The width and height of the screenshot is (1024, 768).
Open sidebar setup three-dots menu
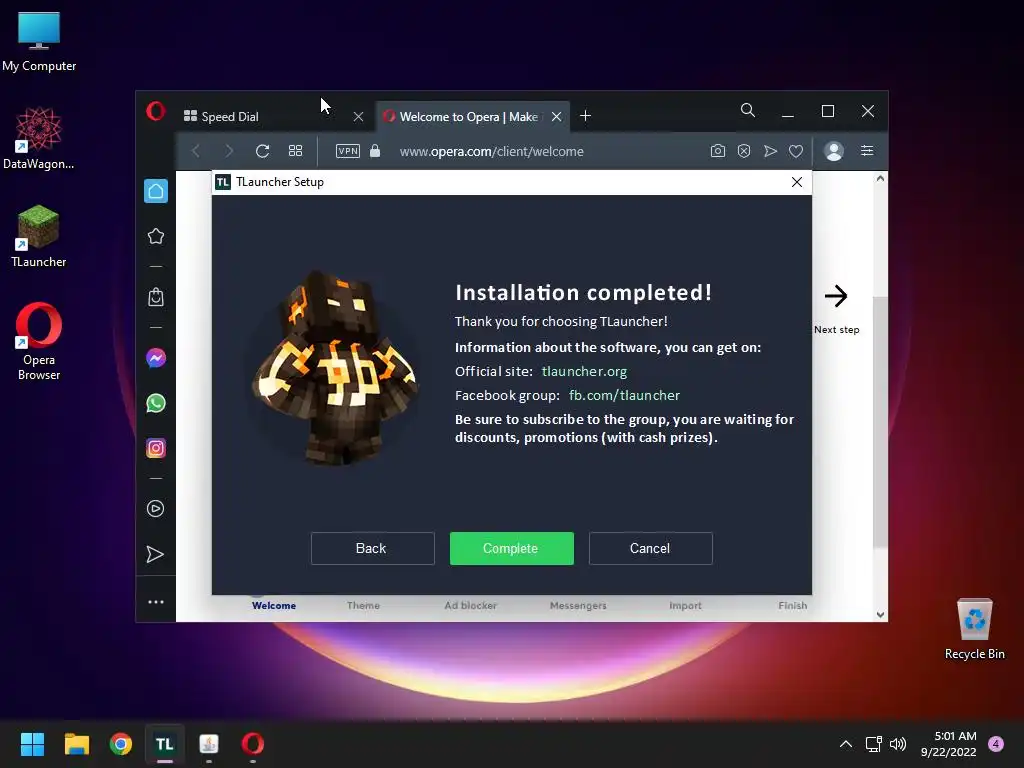click(155, 601)
